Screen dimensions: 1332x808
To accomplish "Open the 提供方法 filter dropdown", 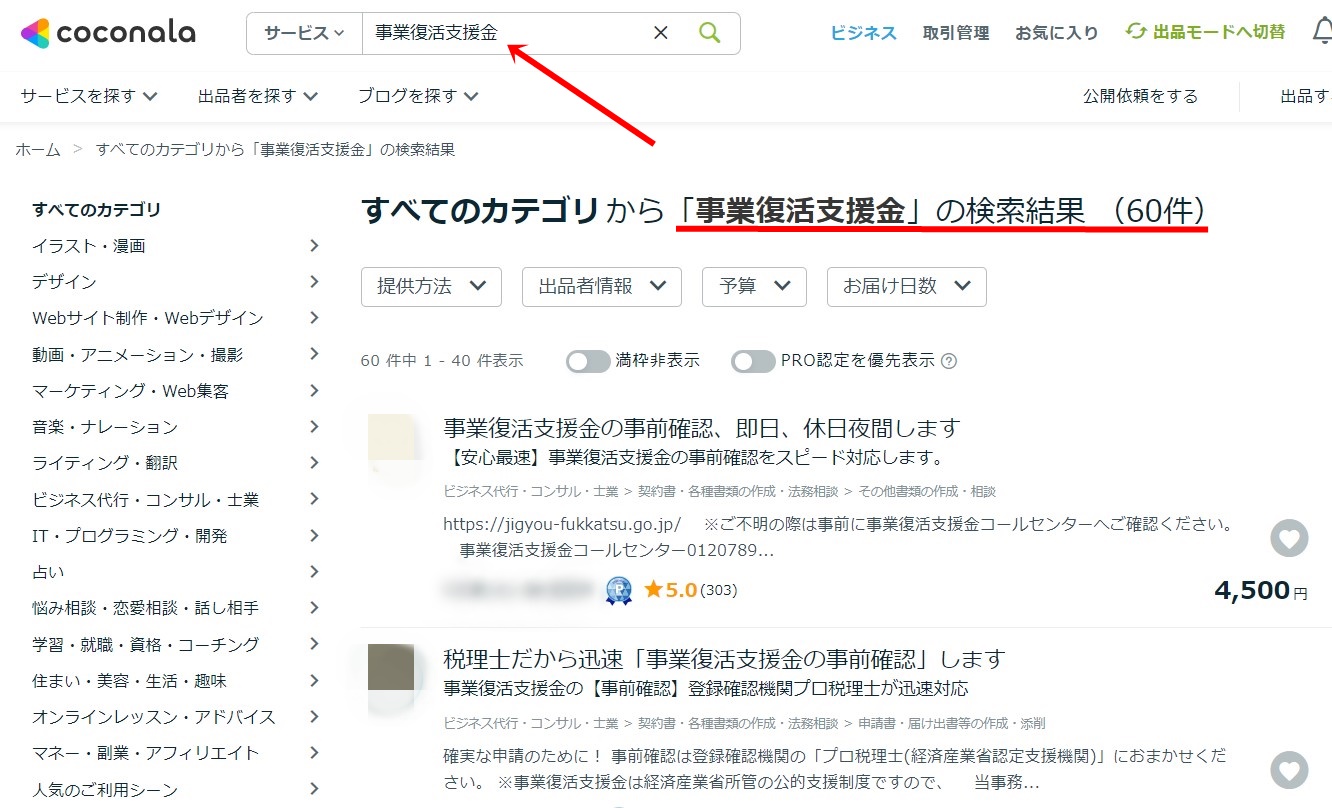I will tap(431, 286).
